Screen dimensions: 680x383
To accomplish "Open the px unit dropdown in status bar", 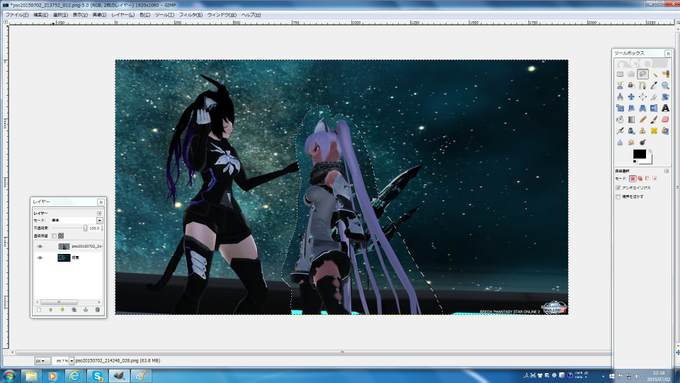I will point(42,360).
